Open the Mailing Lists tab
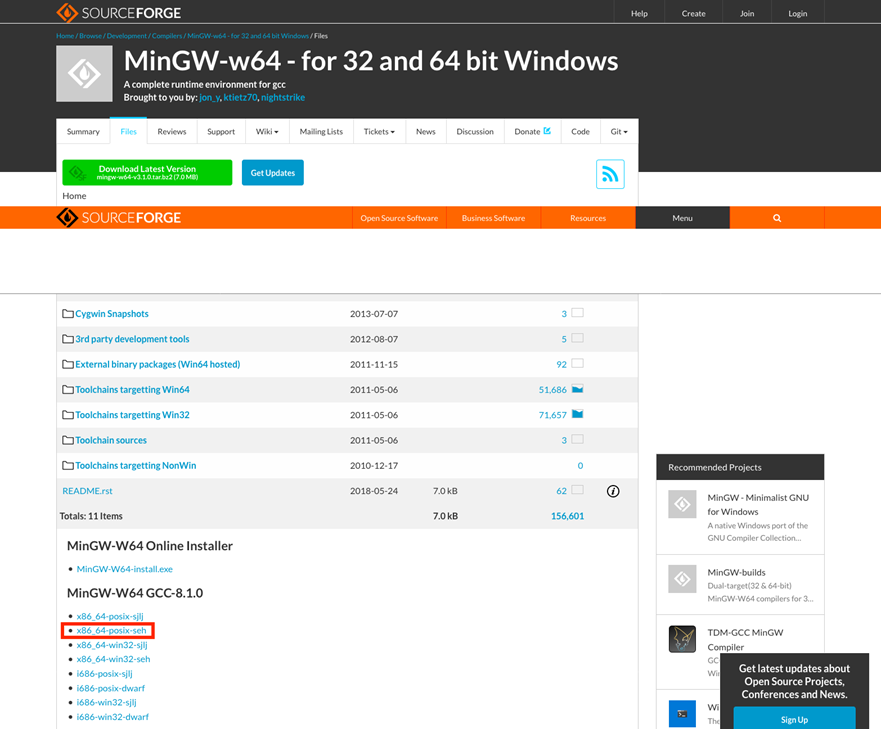The image size is (881, 729). click(321, 132)
